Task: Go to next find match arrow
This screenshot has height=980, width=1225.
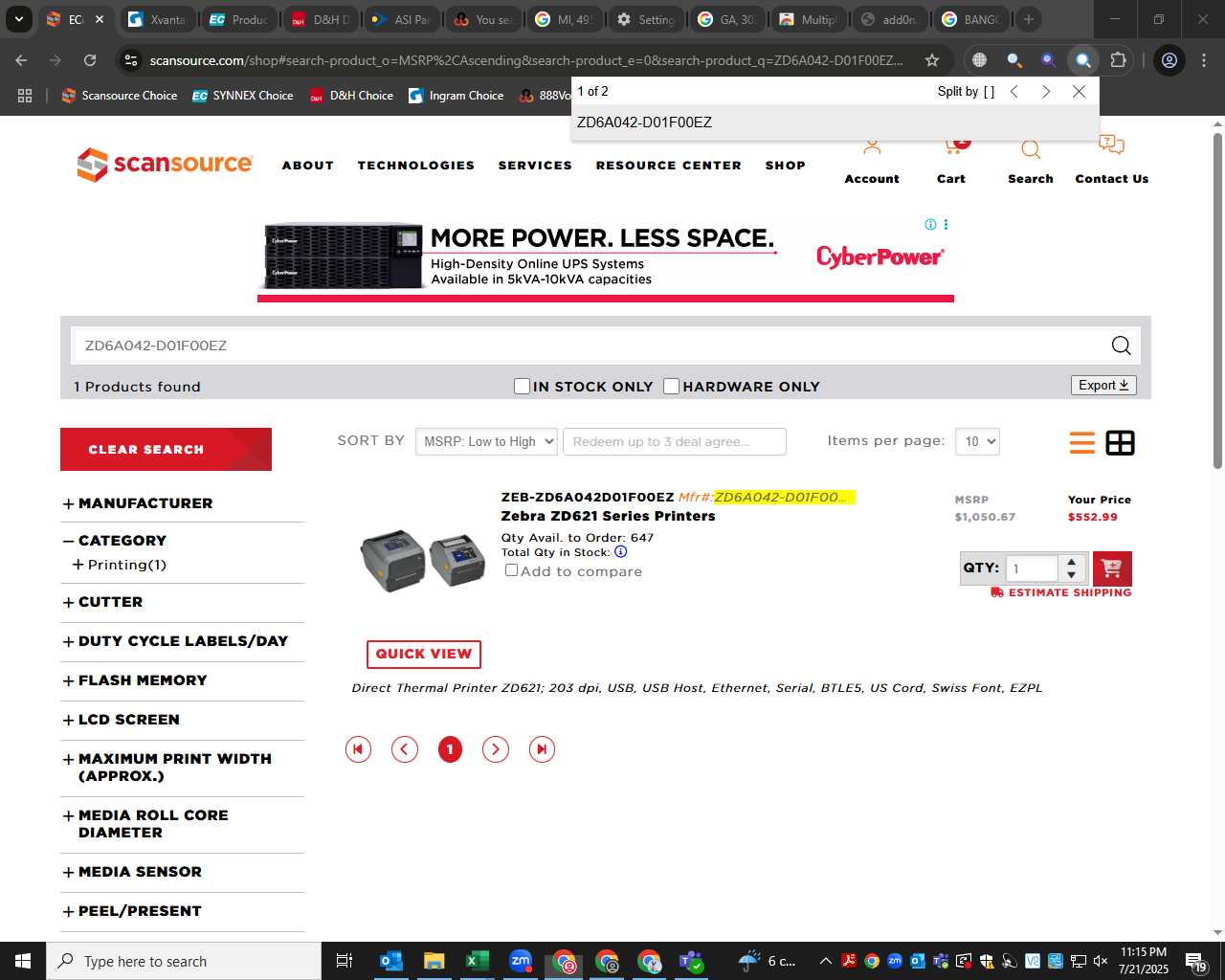Action: (x=1046, y=91)
